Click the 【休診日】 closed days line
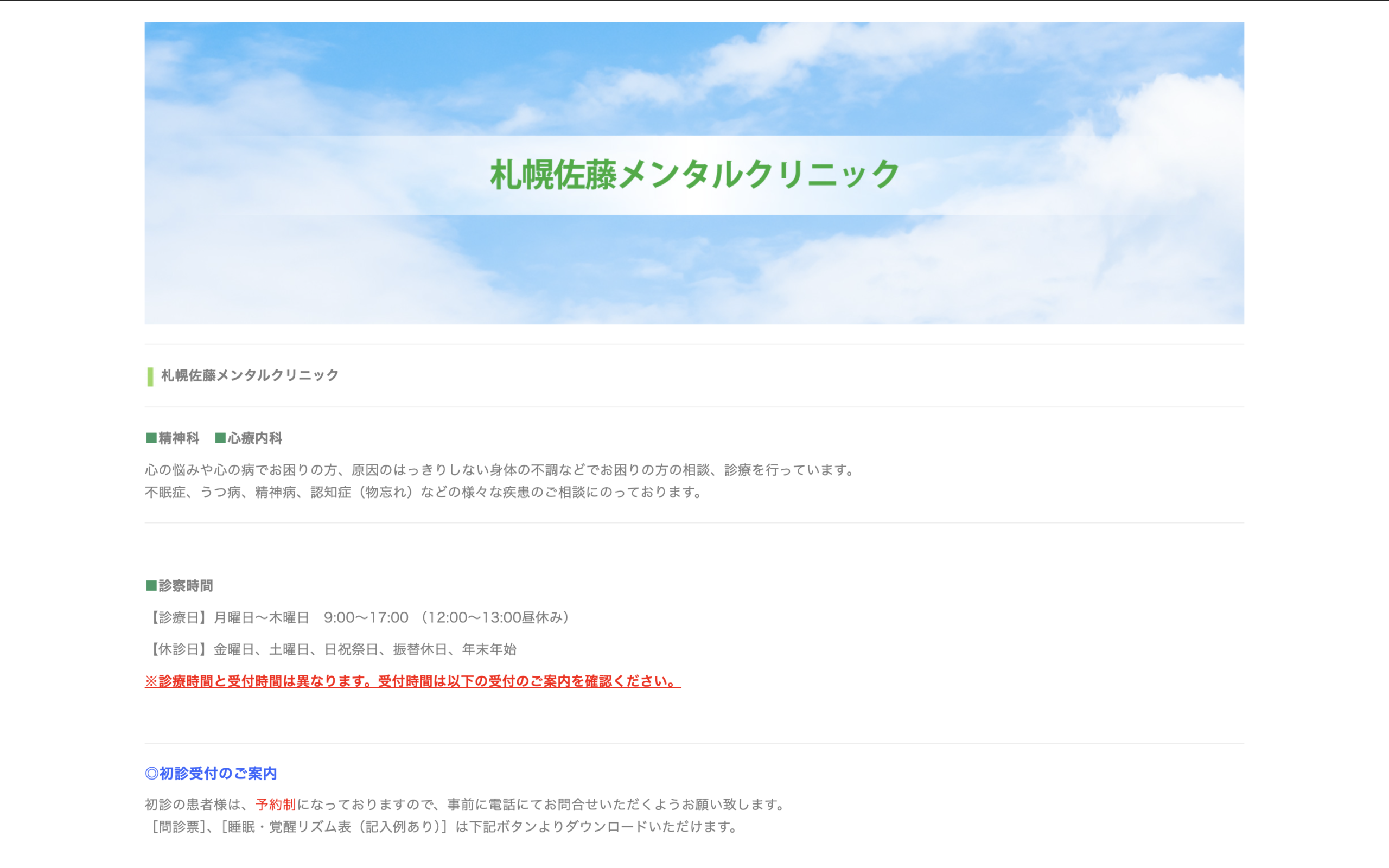 coord(332,650)
